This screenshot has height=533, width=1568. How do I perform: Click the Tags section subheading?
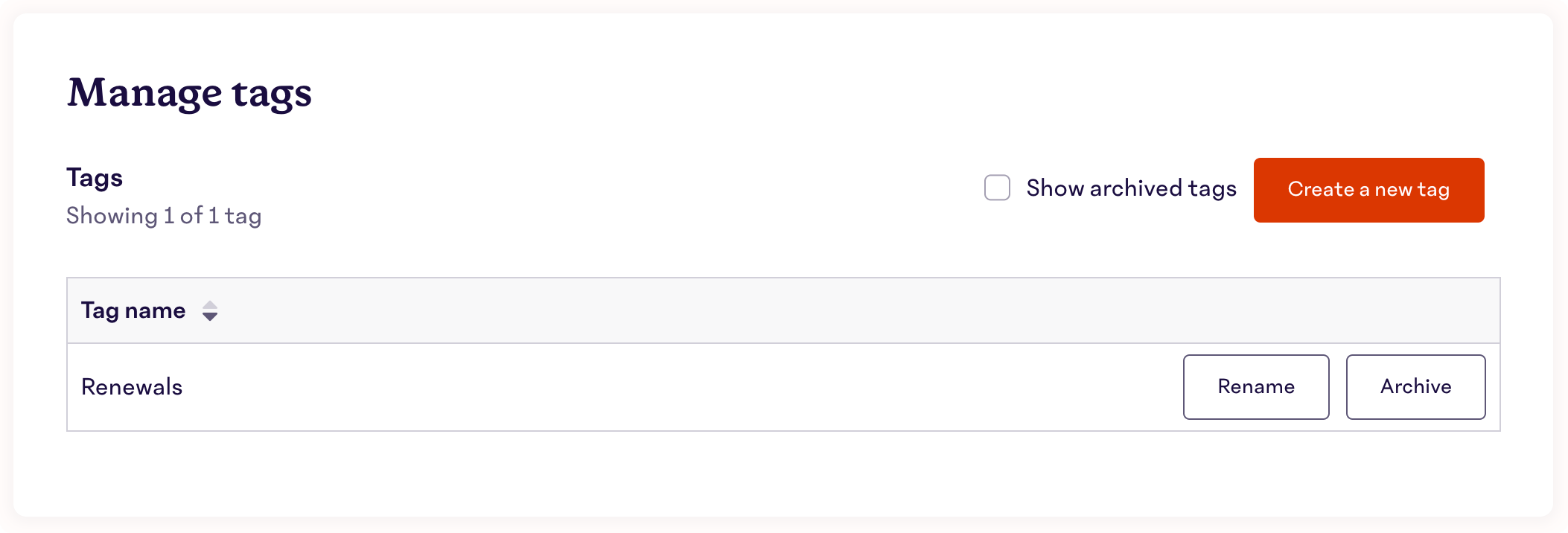(95, 178)
